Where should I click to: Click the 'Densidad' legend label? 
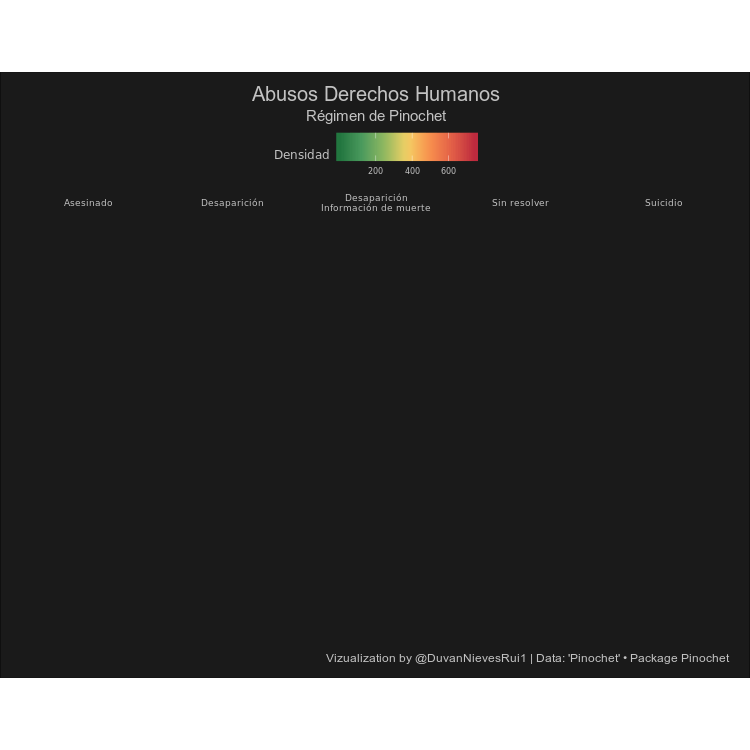coord(301,155)
